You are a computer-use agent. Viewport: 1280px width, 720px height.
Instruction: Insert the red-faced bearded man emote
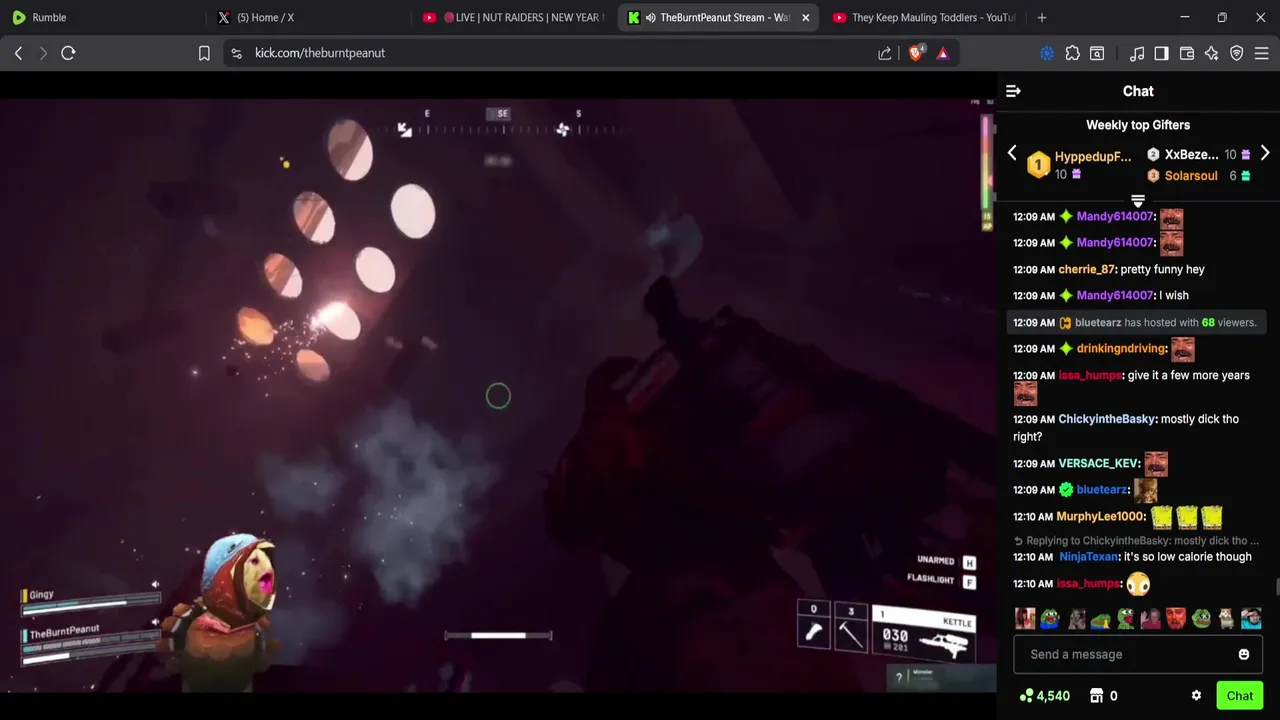pos(1176,619)
